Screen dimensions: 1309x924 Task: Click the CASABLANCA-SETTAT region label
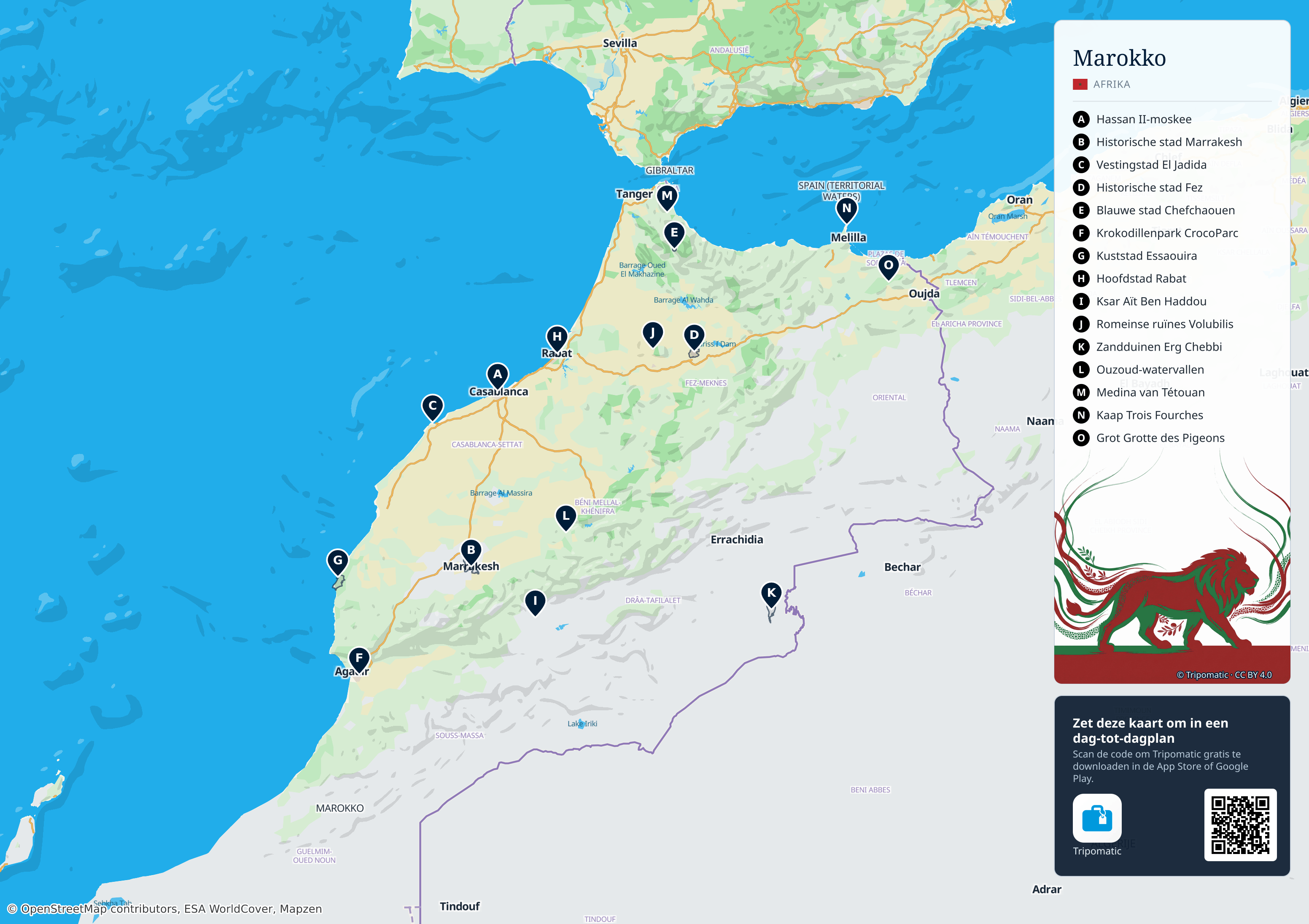click(x=487, y=445)
